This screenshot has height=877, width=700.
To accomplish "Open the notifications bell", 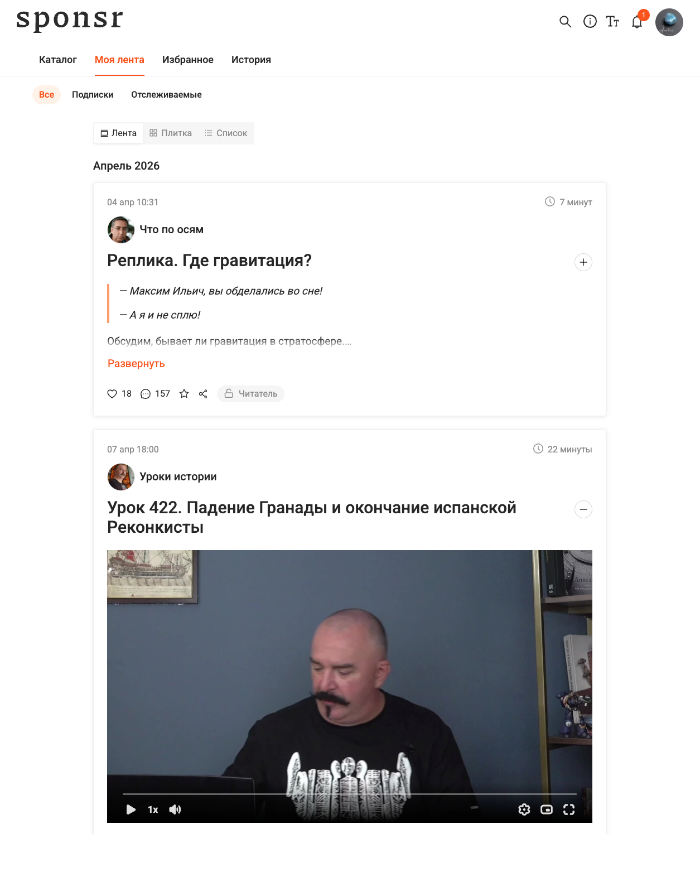I will 637,22.
